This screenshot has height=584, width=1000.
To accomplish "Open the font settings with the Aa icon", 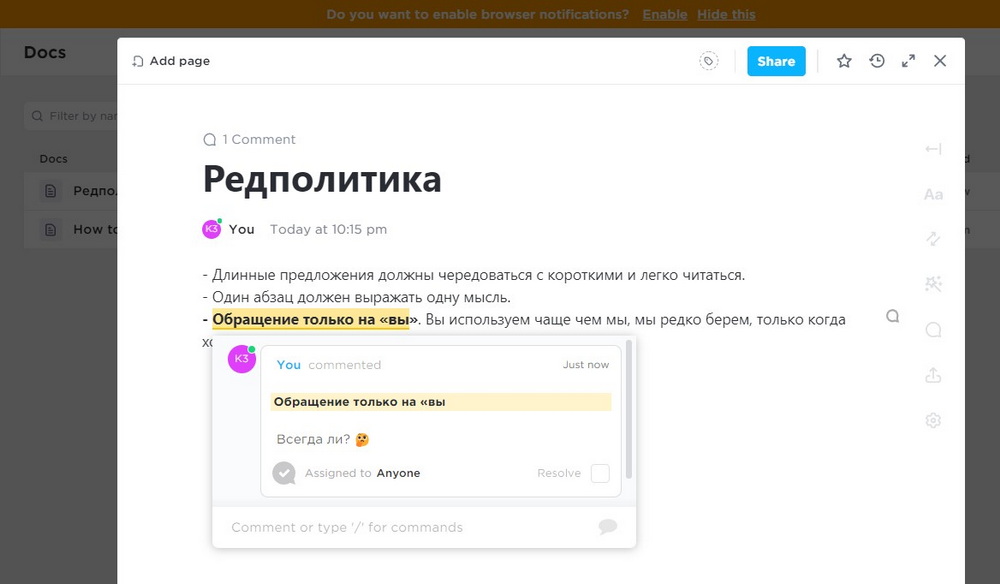I will coord(934,194).
